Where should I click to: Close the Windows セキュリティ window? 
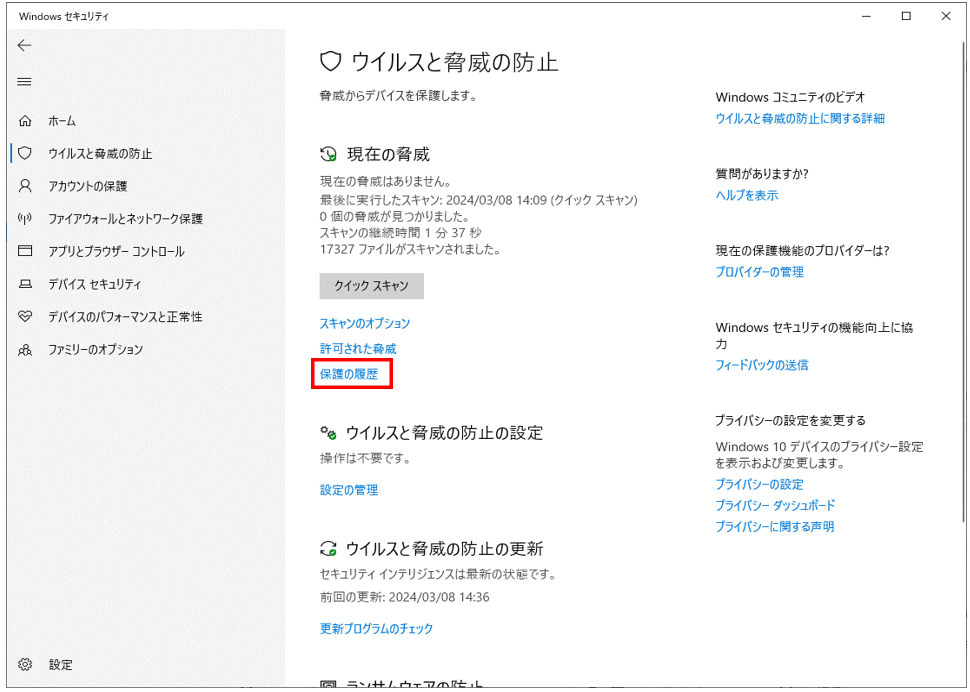pyautogui.click(x=946, y=17)
